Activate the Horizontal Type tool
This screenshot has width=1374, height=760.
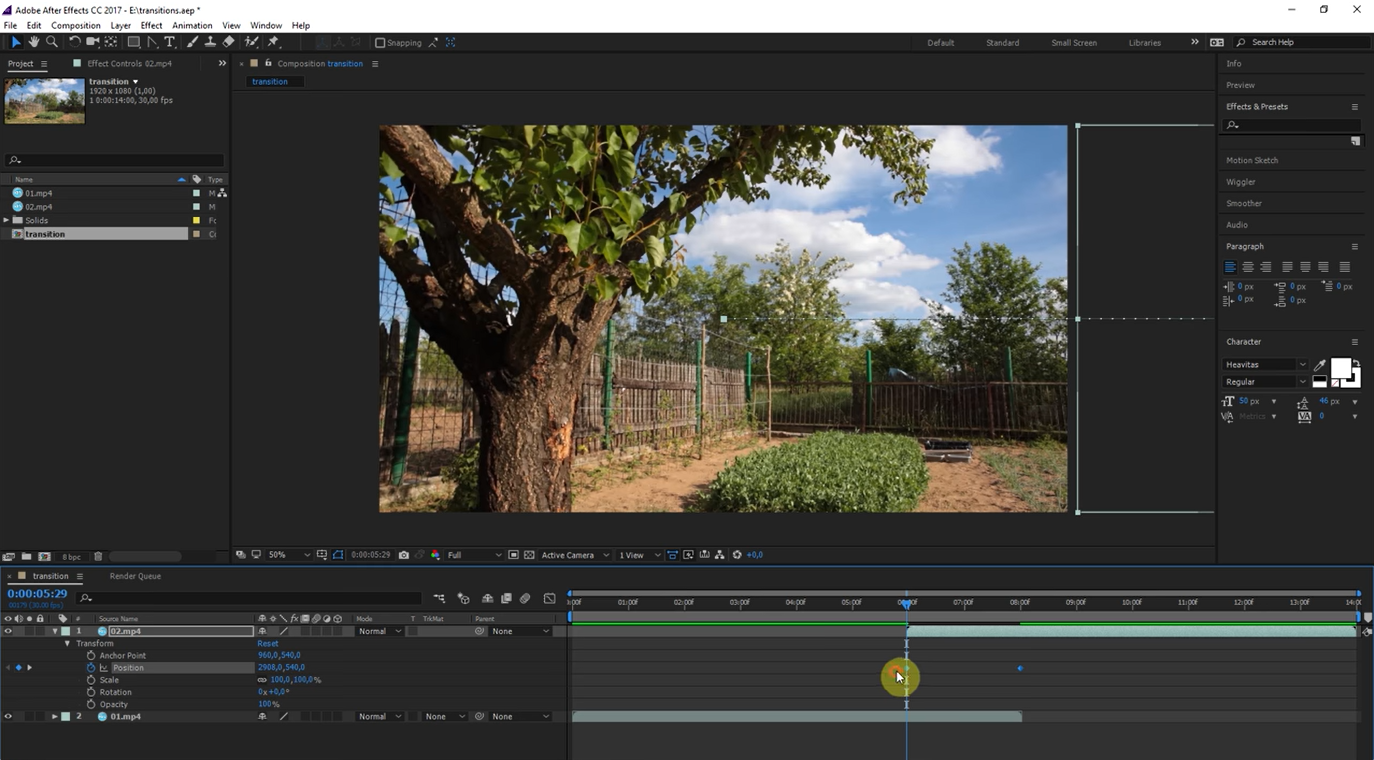point(170,42)
